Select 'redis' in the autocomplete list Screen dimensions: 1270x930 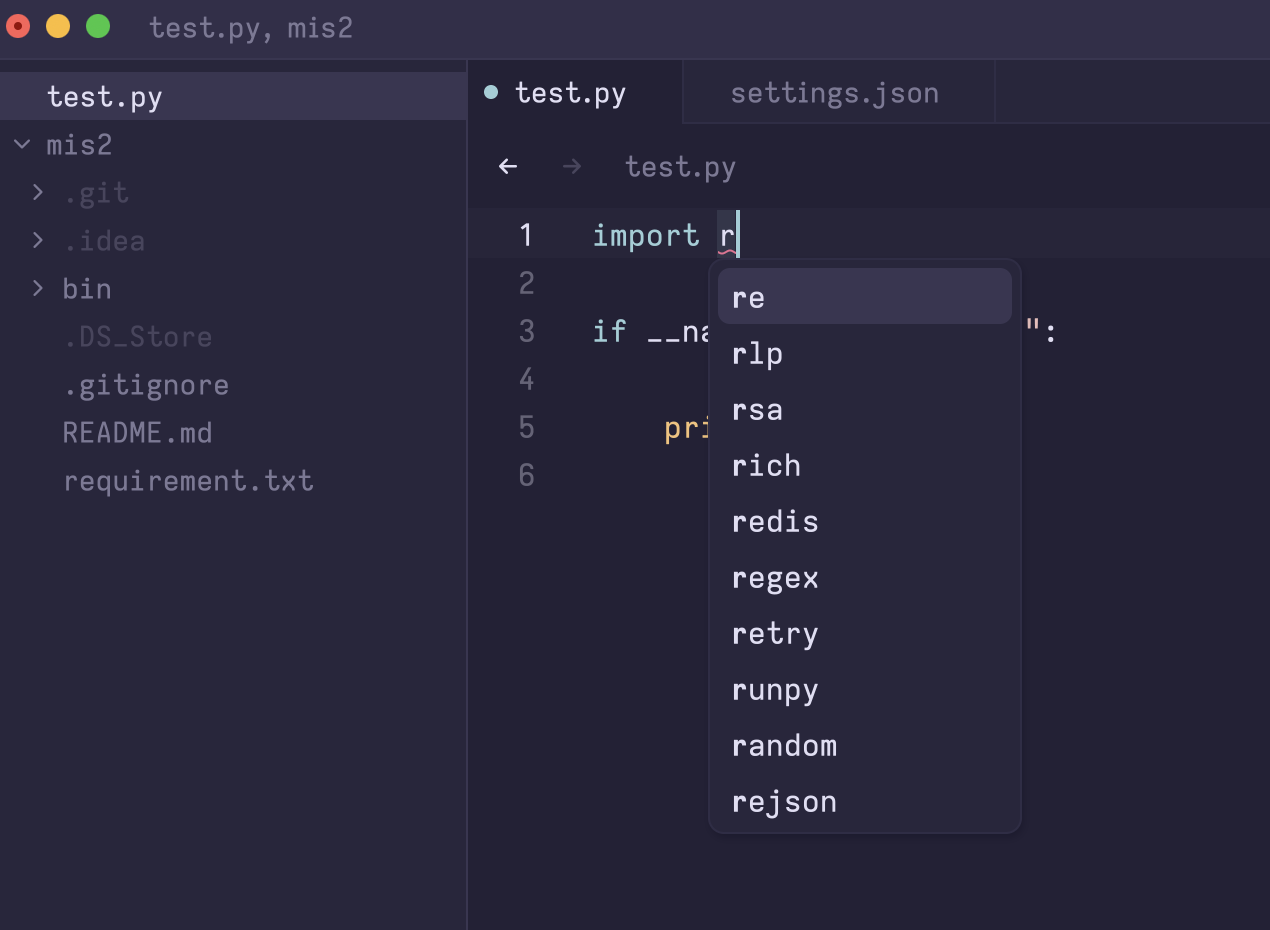[x=775, y=521]
